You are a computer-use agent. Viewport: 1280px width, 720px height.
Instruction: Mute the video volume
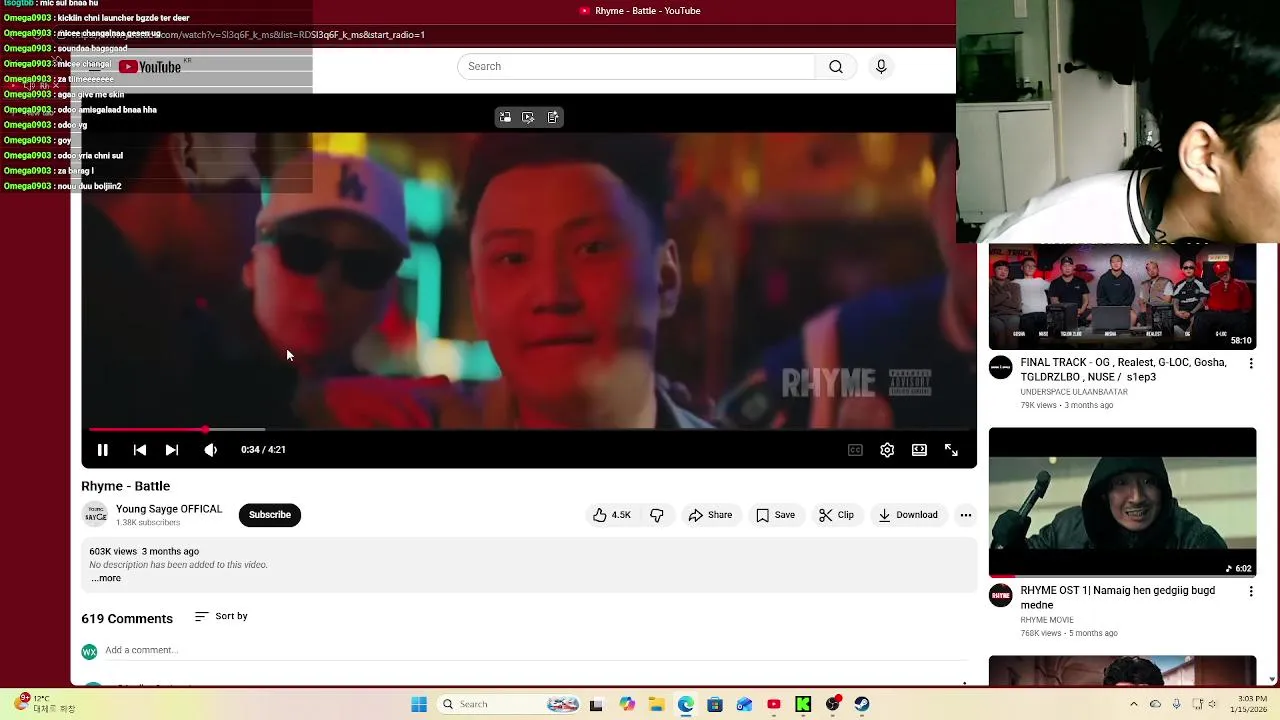[x=210, y=450]
